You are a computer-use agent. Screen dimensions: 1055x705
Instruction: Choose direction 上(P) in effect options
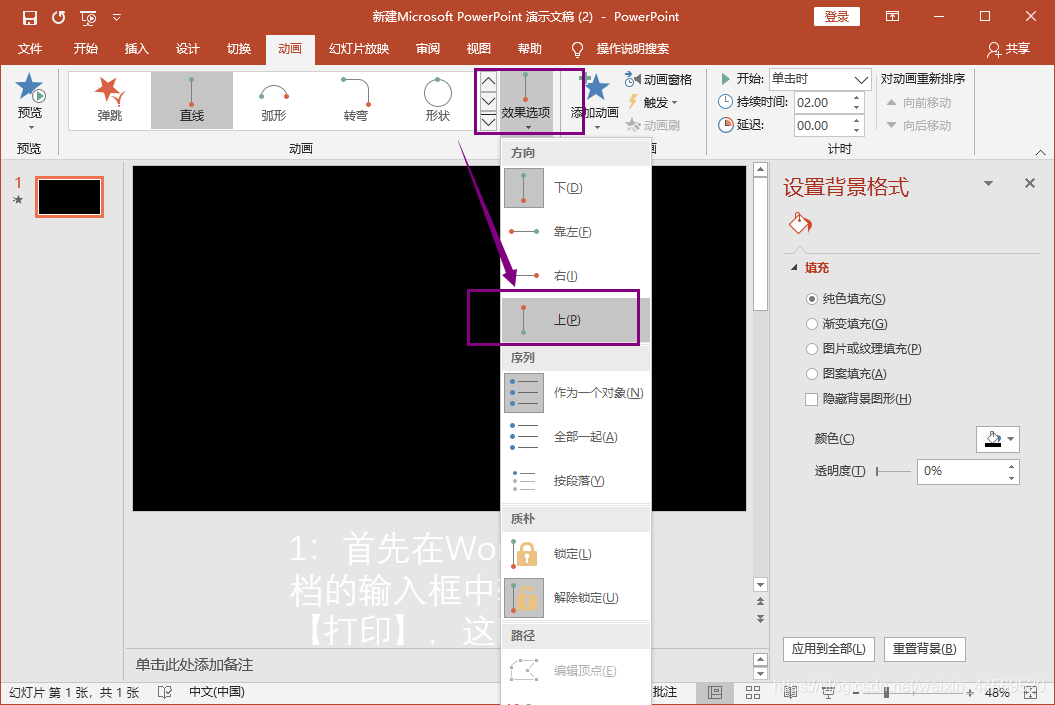coord(577,320)
